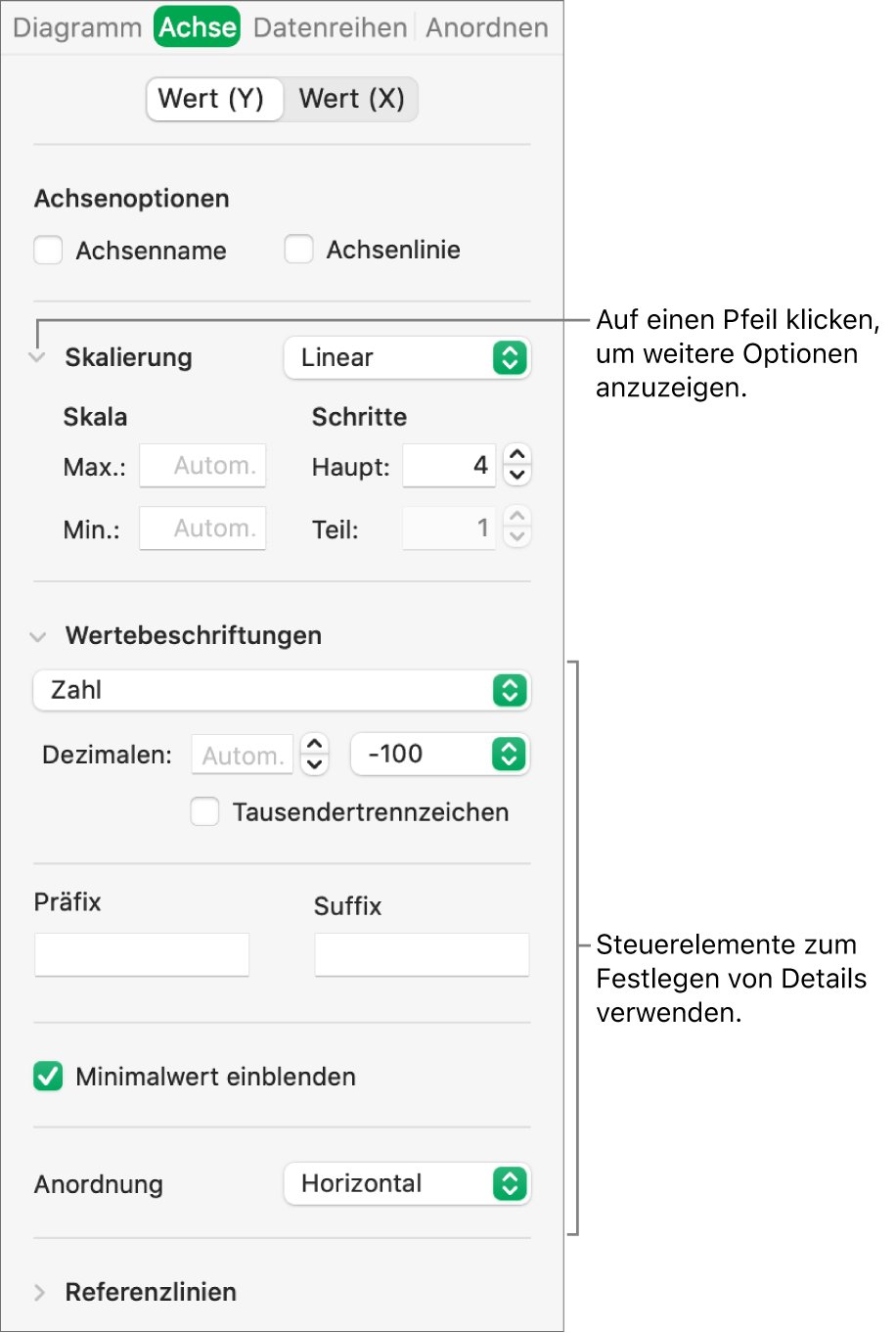Viewport: 896px width, 1333px height.
Task: Click the Präfix input field
Action: pos(142,954)
